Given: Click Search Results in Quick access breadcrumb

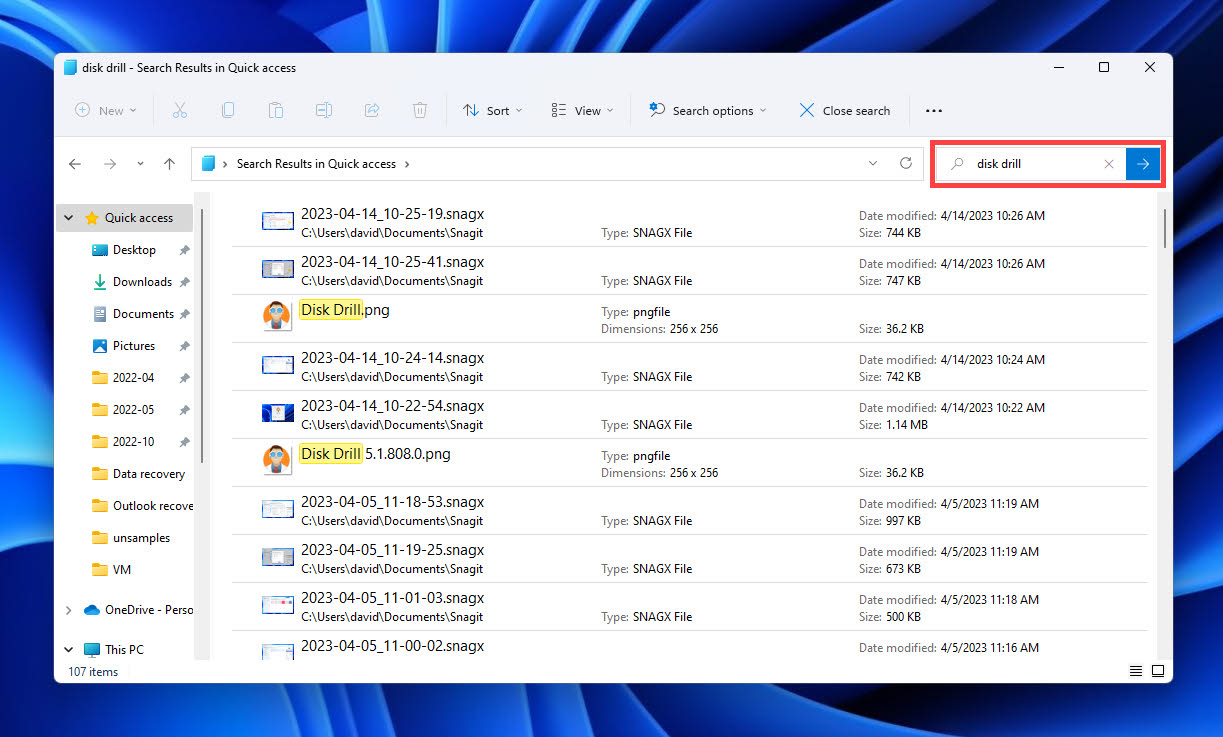Looking at the screenshot, I should [x=316, y=164].
